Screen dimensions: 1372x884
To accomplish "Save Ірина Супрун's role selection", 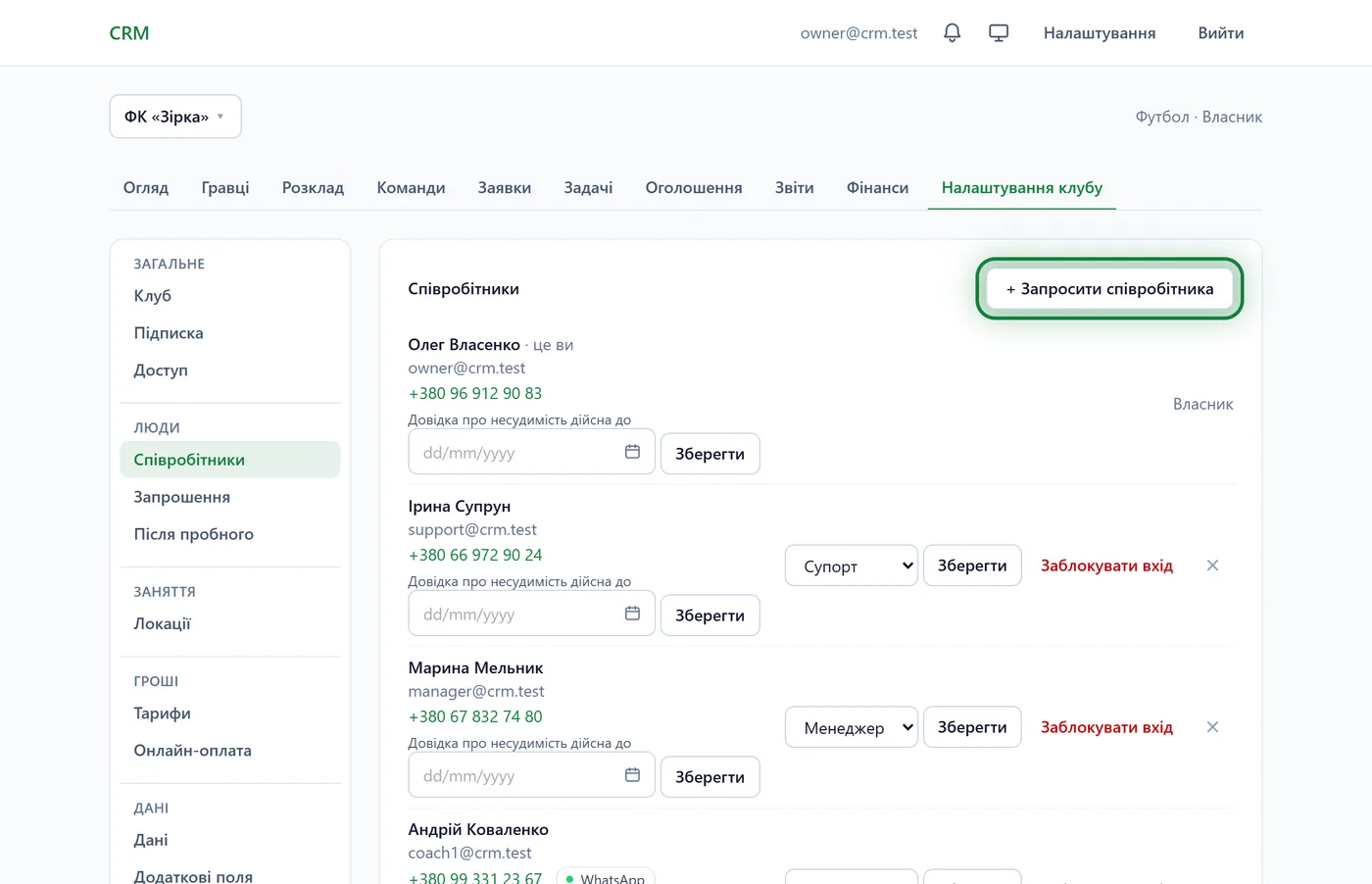I will point(972,565).
